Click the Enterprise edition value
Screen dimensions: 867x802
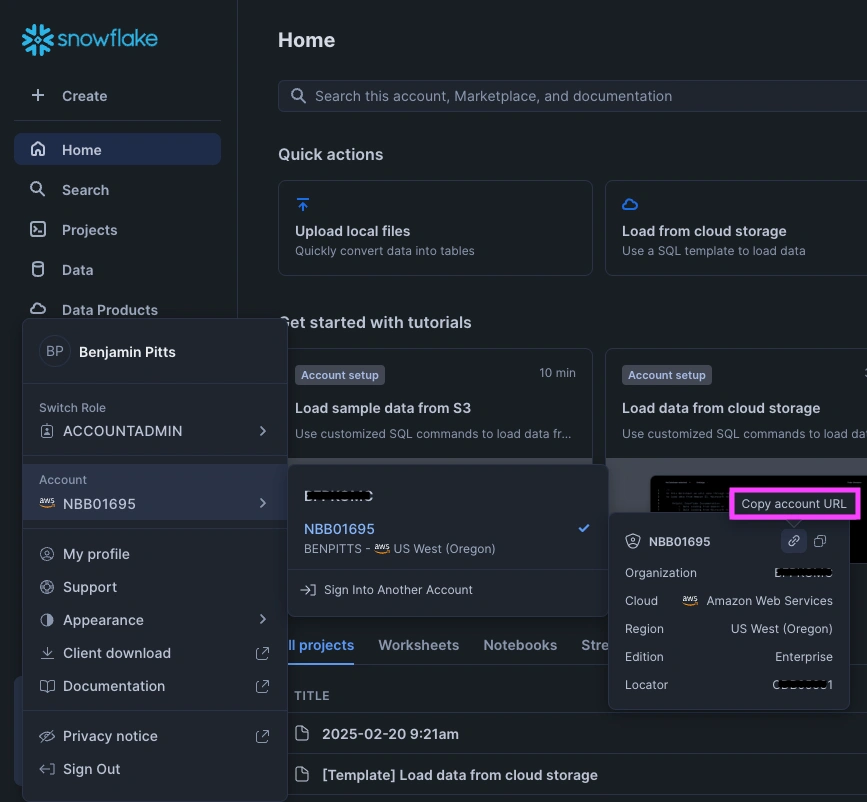pyautogui.click(x=803, y=657)
